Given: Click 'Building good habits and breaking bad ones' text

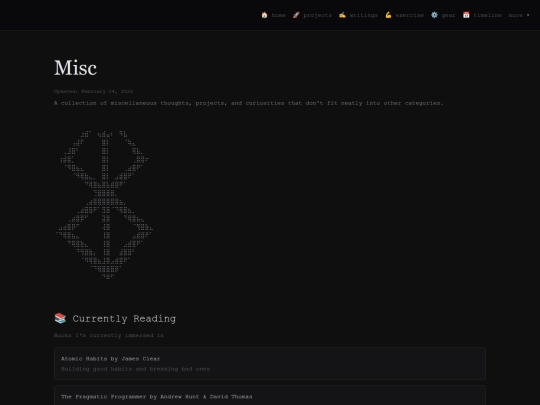Looking at the screenshot, I should coord(135,369).
